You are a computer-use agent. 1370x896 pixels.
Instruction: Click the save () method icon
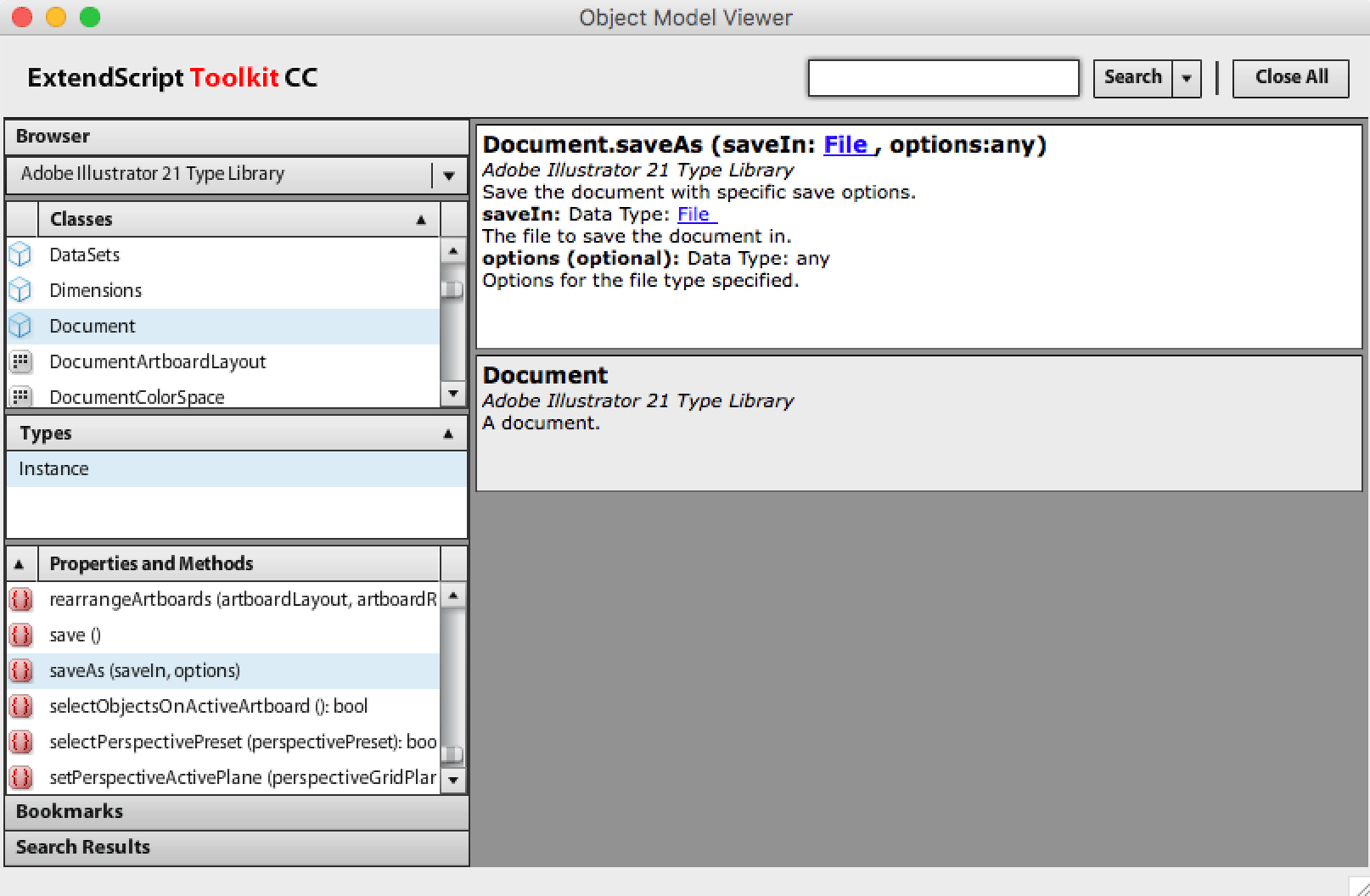tap(20, 635)
